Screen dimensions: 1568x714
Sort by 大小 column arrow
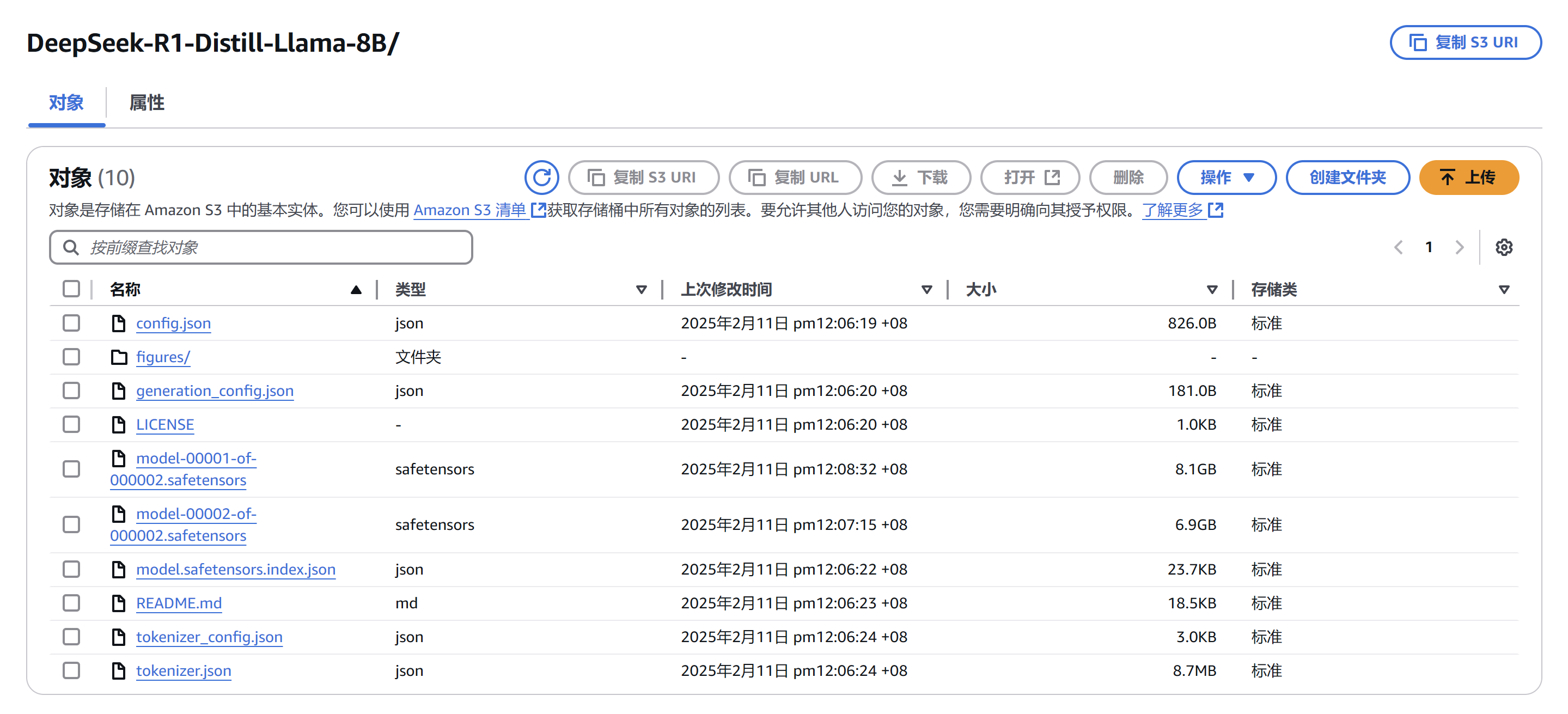pos(1211,290)
